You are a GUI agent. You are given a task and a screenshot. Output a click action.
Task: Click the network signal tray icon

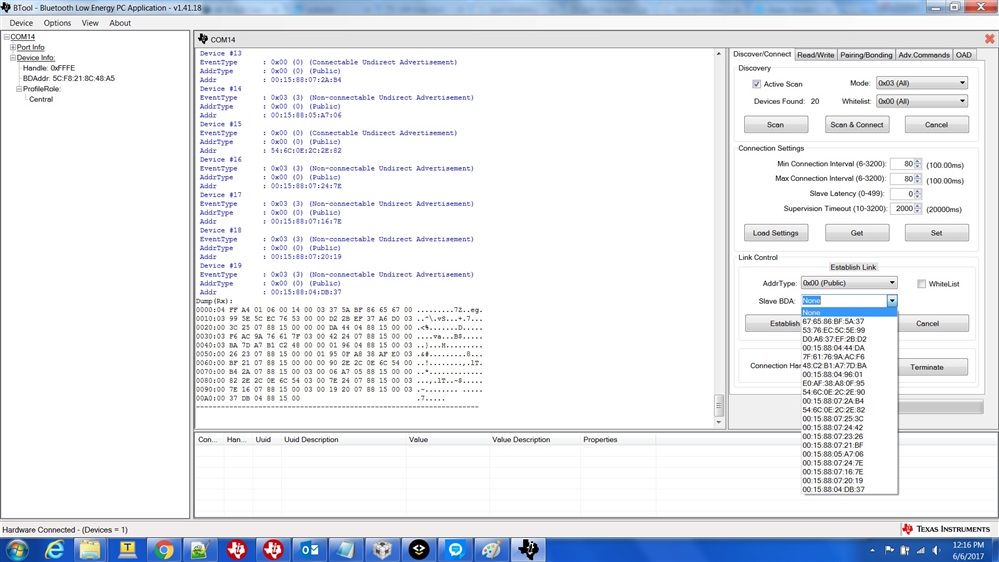[x=920, y=550]
